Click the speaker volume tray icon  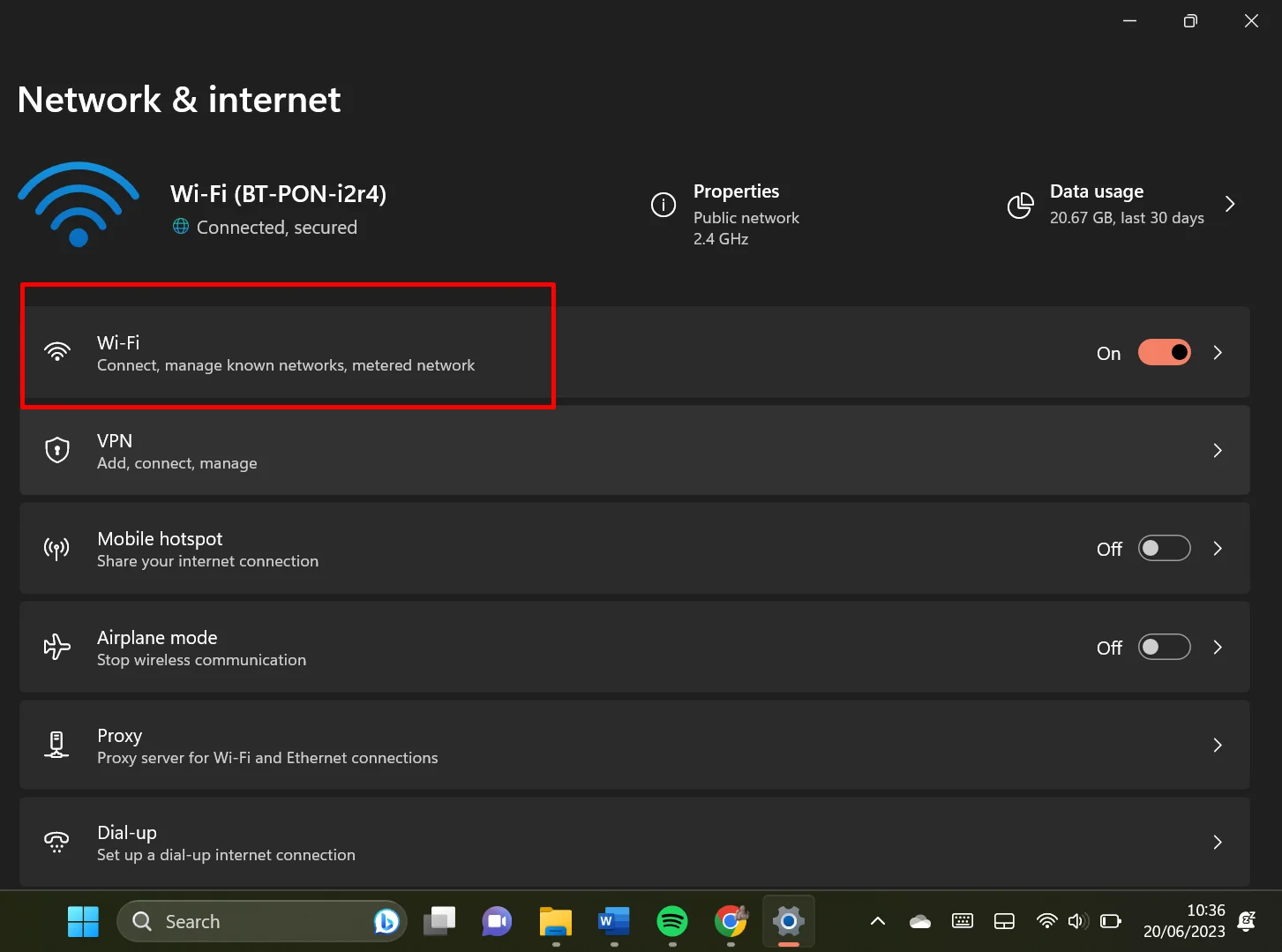tap(1077, 921)
